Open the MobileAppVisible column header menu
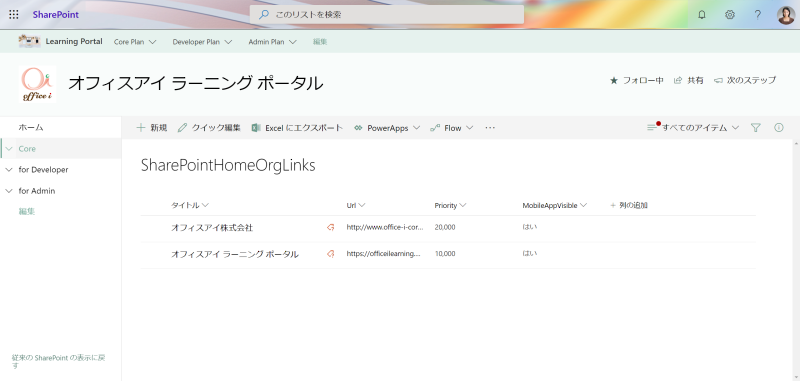Viewport: 800px width, 381px height. (x=555, y=205)
